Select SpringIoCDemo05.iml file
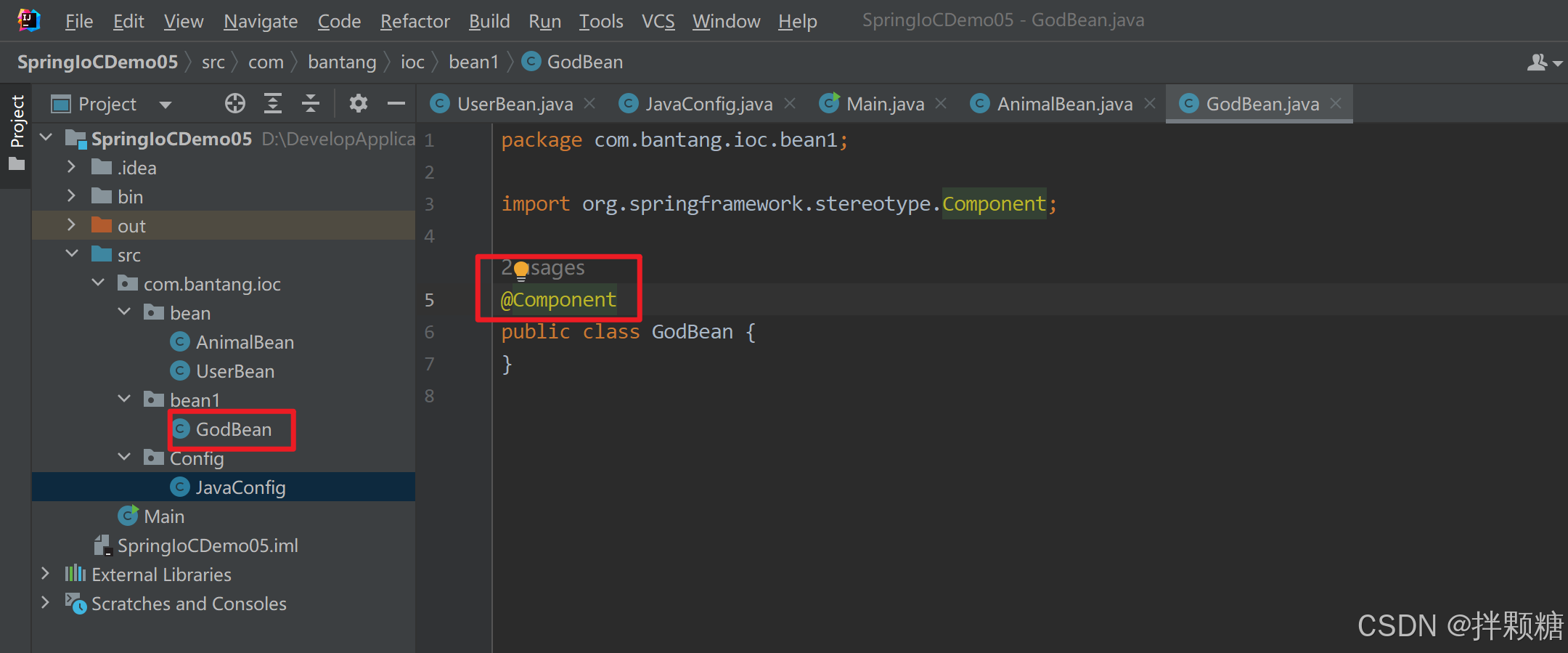The height and width of the screenshot is (653, 1568). tap(196, 545)
